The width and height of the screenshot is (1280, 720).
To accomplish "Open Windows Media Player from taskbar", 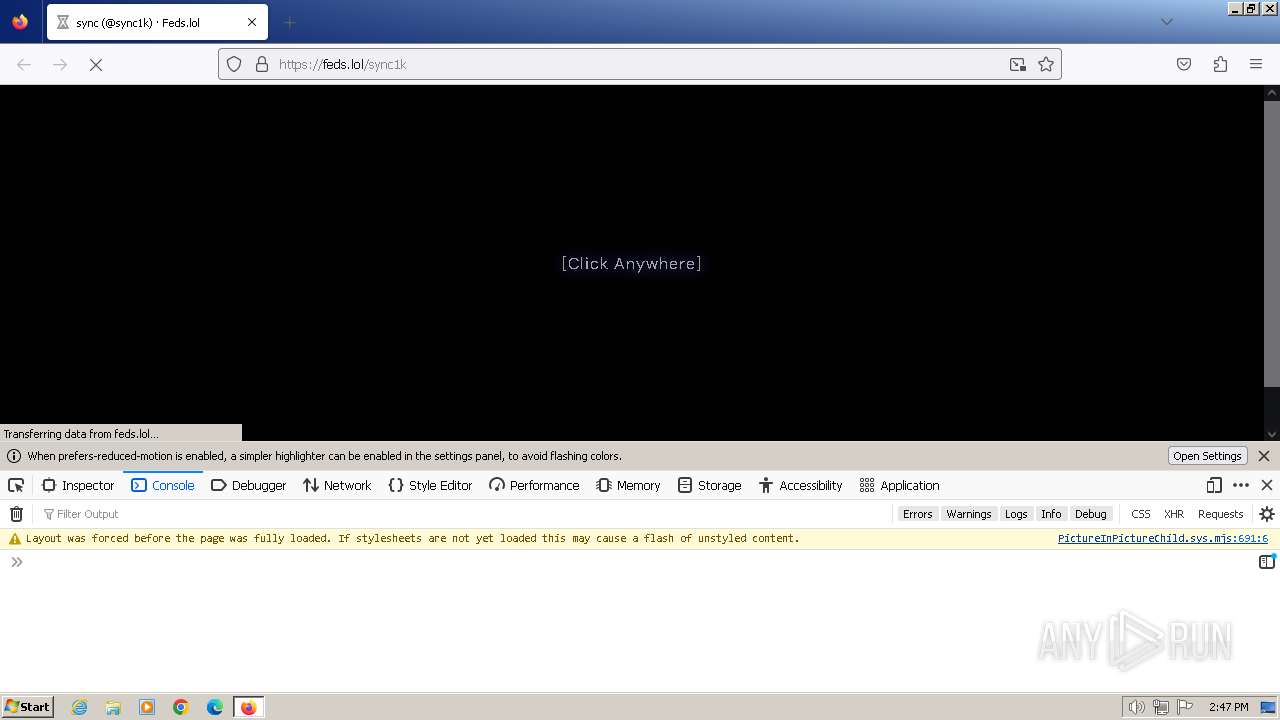I will coord(147,707).
